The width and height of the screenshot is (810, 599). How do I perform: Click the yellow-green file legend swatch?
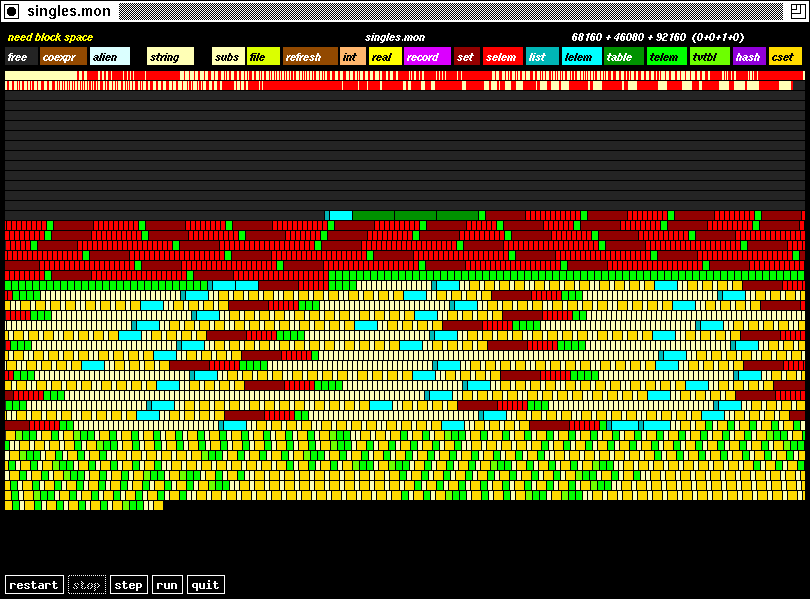click(x=262, y=57)
